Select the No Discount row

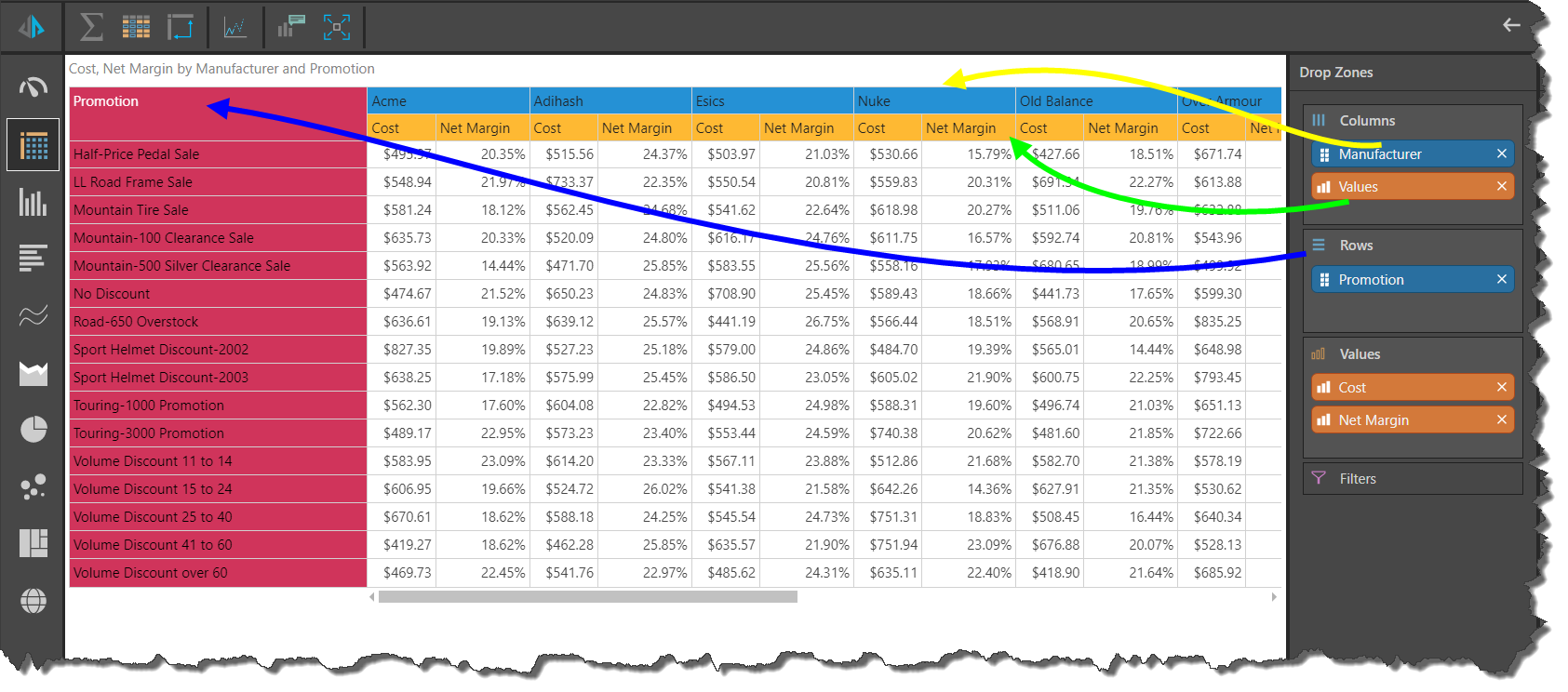tap(218, 294)
